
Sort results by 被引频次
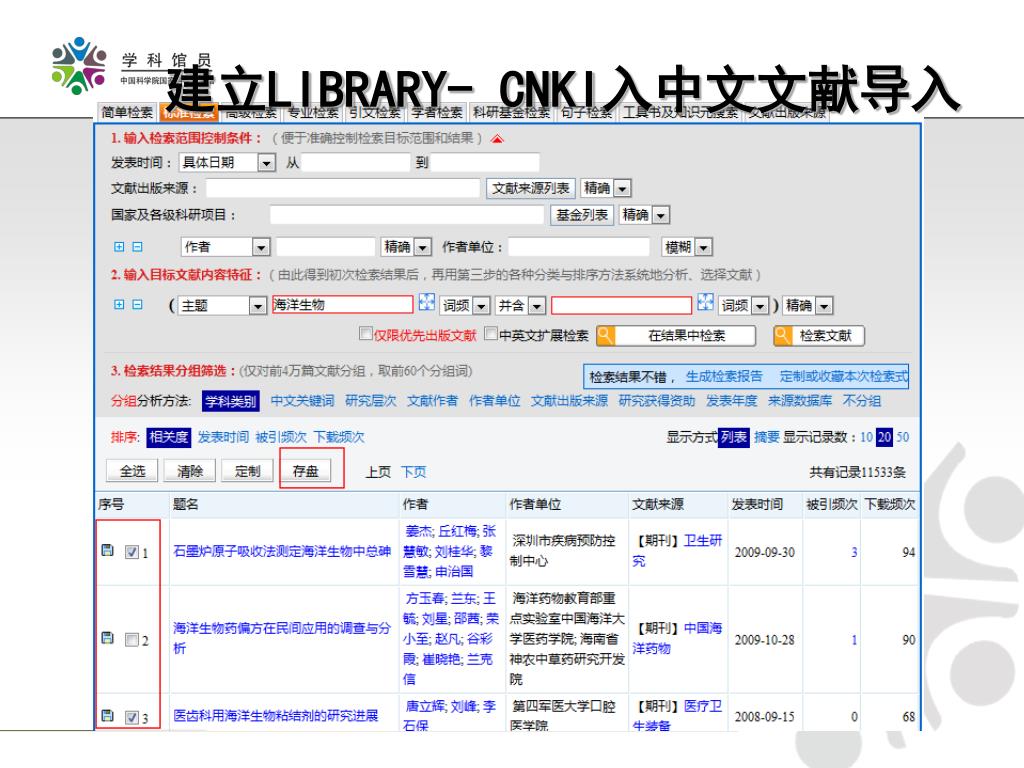click(281, 437)
